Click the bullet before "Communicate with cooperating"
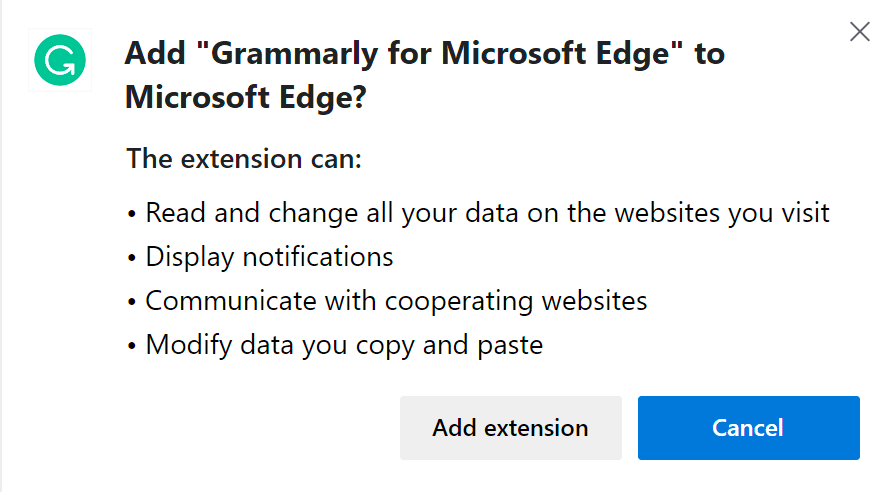 (132, 302)
